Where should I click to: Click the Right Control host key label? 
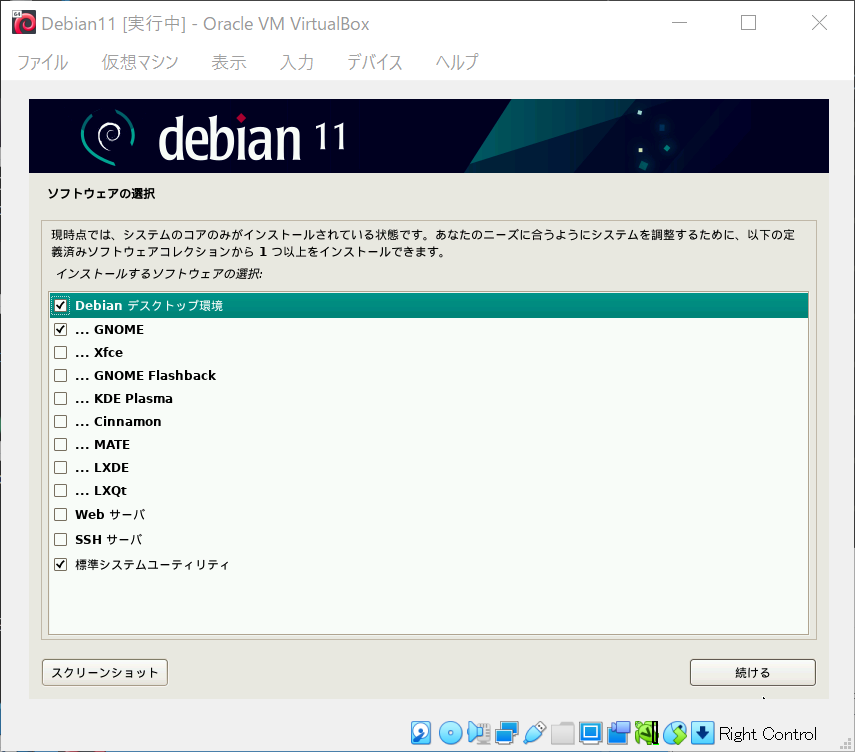pyautogui.click(x=768, y=734)
